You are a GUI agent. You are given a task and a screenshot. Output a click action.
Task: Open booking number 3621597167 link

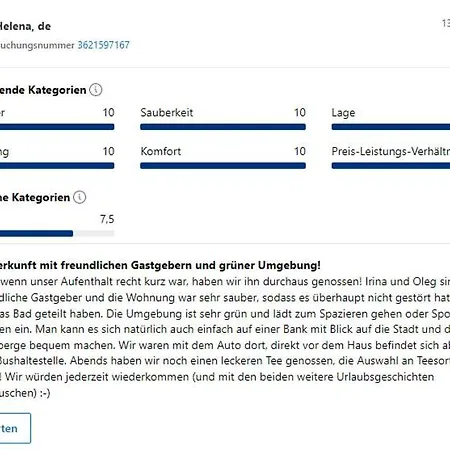click(103, 45)
